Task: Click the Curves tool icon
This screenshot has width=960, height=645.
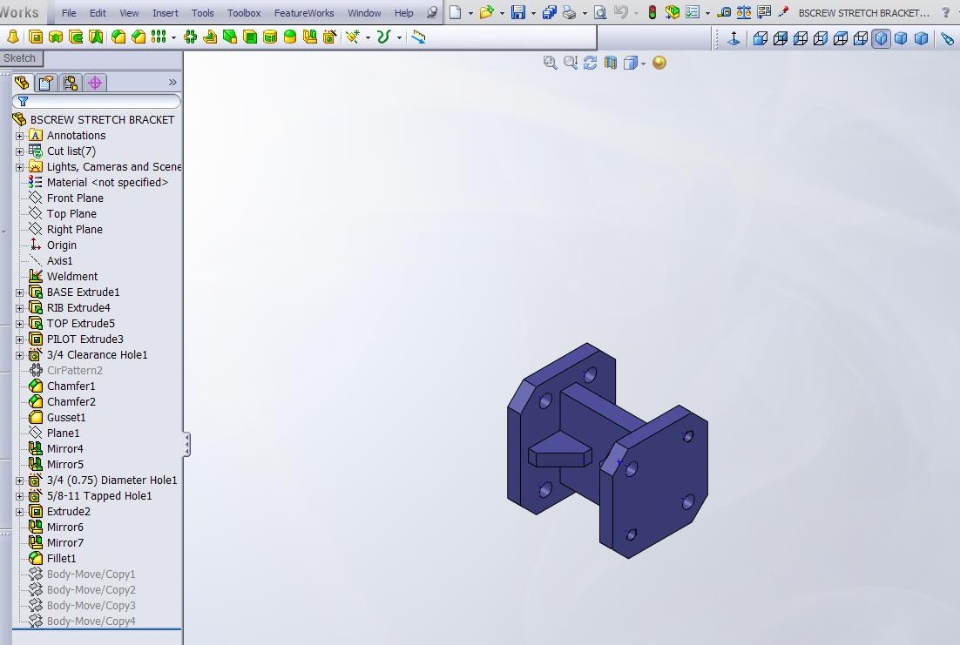Action: (x=384, y=37)
